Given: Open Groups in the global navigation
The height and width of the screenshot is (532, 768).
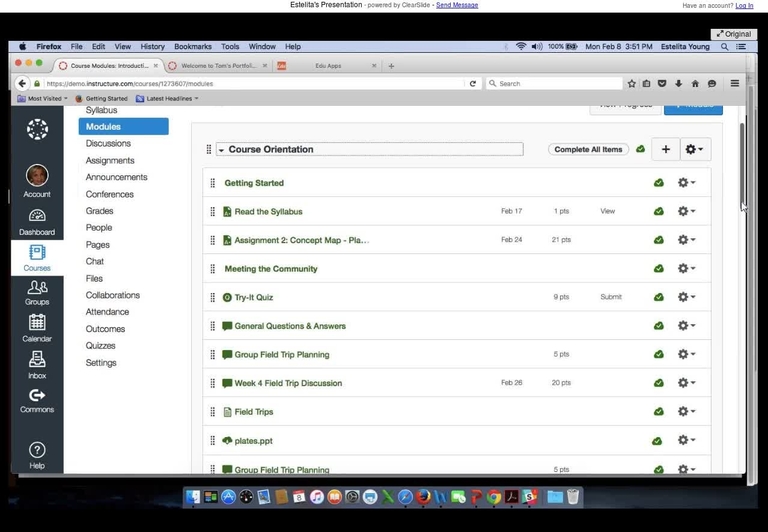Looking at the screenshot, I should click(37, 293).
